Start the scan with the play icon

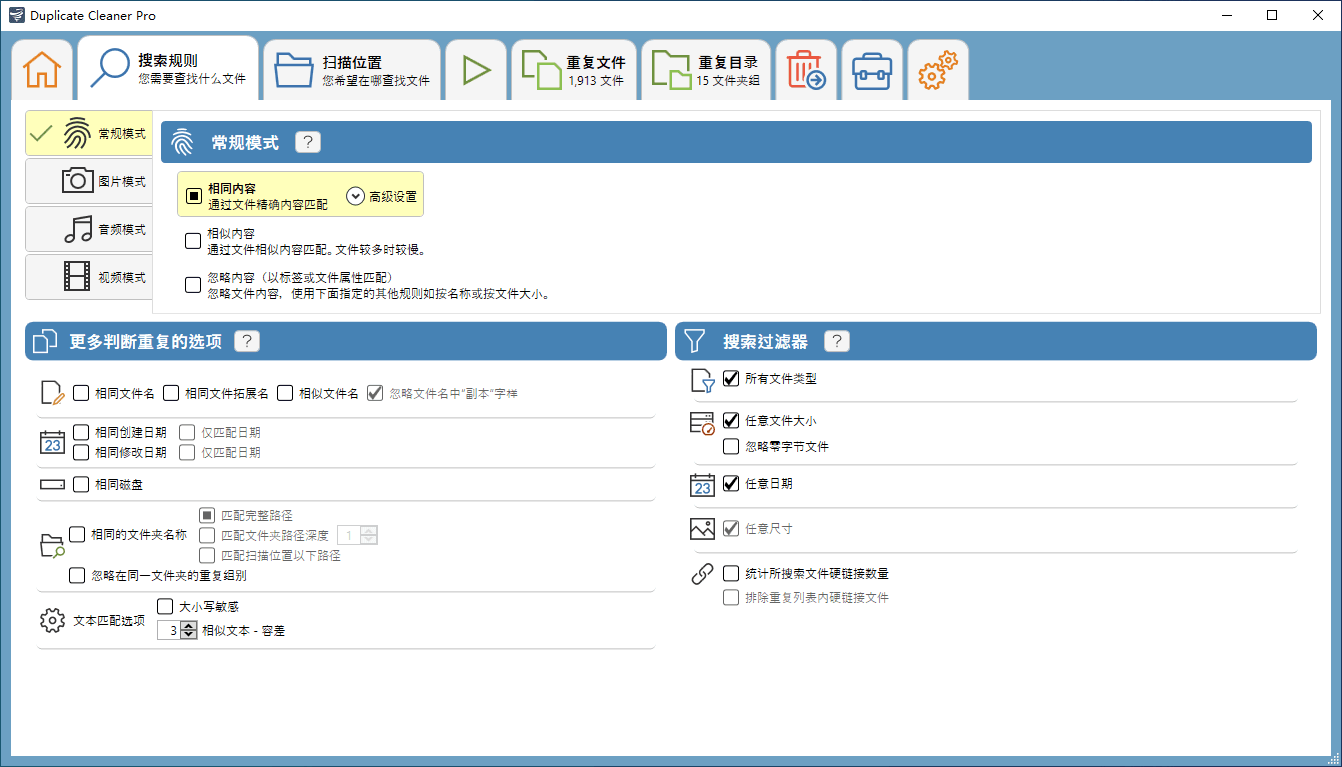point(475,68)
